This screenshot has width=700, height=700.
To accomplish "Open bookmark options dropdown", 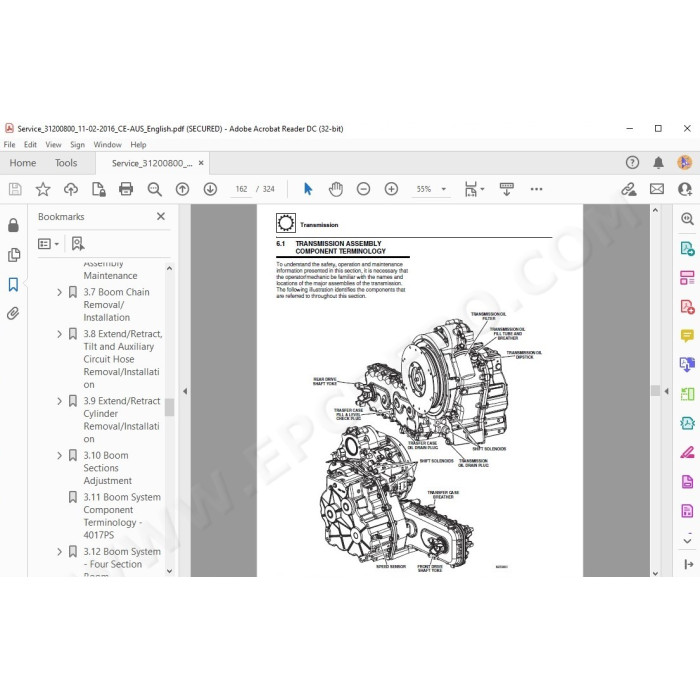I will point(48,244).
